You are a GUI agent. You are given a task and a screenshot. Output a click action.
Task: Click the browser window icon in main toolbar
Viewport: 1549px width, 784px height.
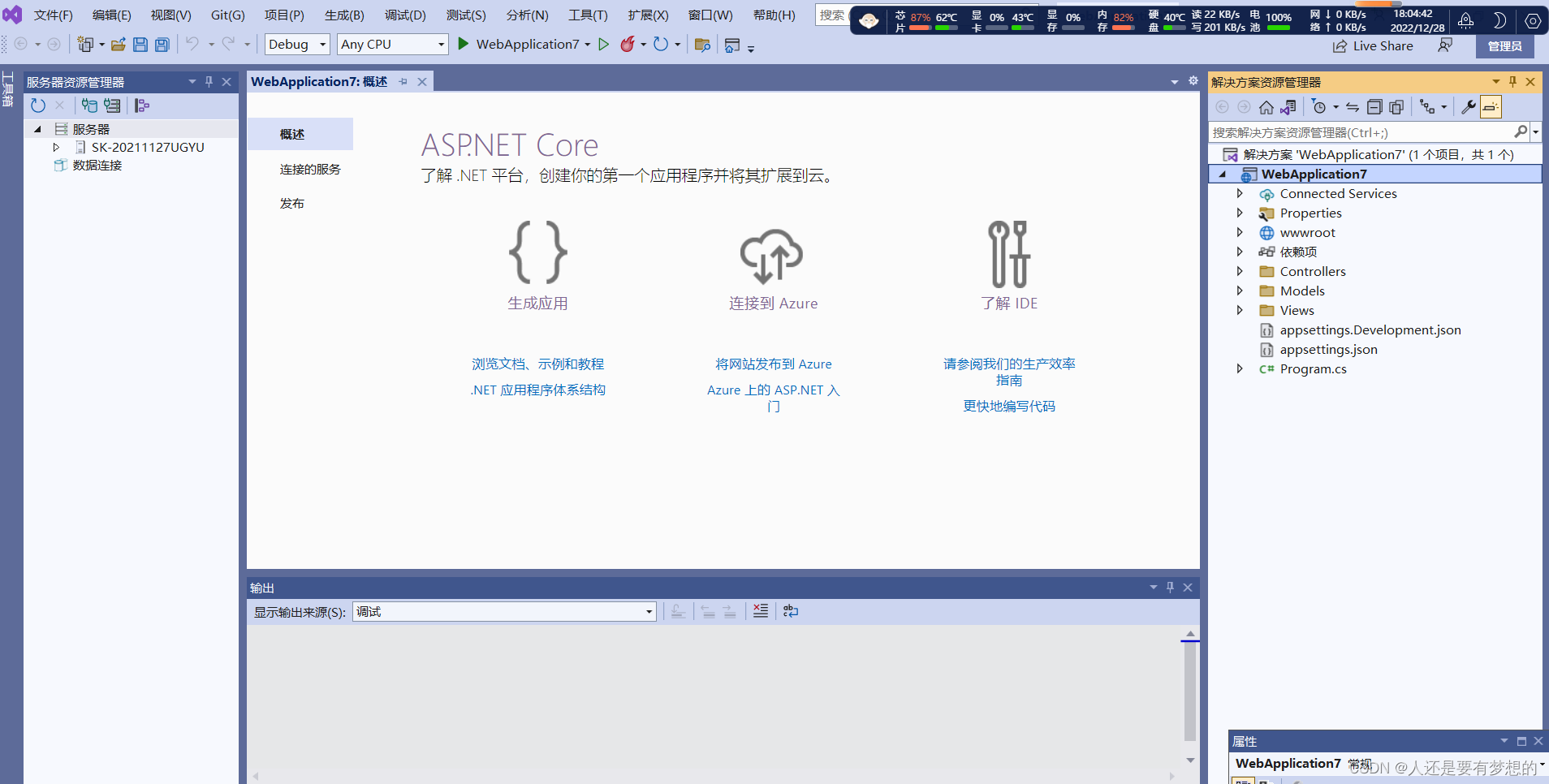[x=732, y=45]
